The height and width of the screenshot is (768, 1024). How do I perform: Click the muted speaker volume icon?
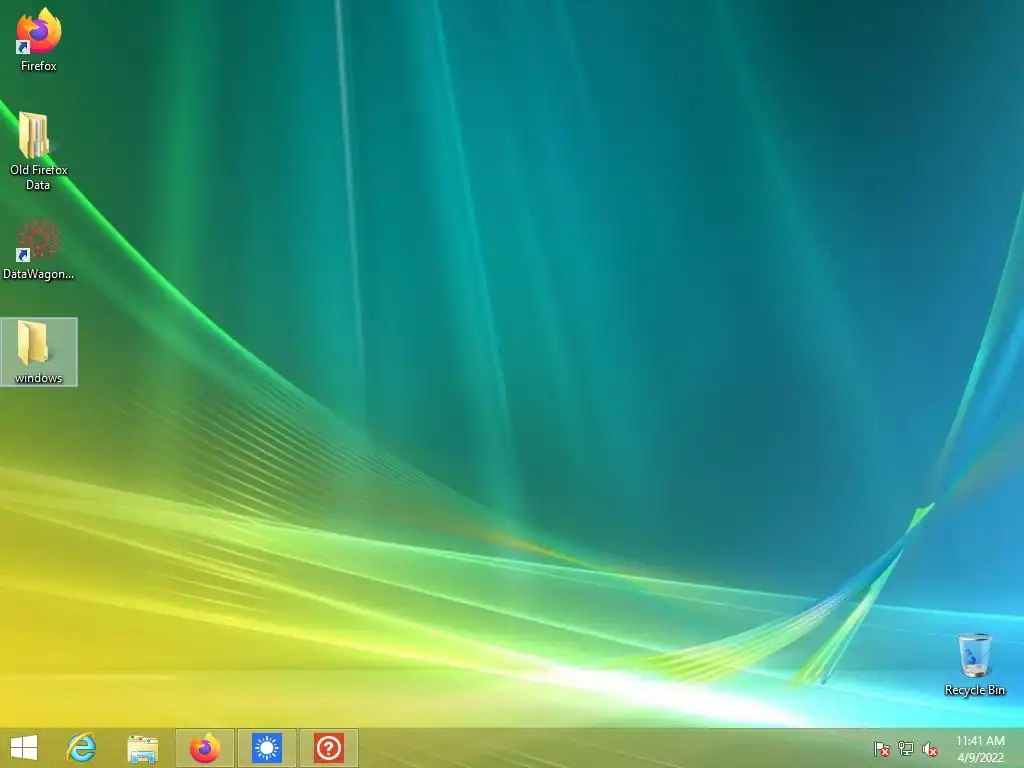[929, 749]
